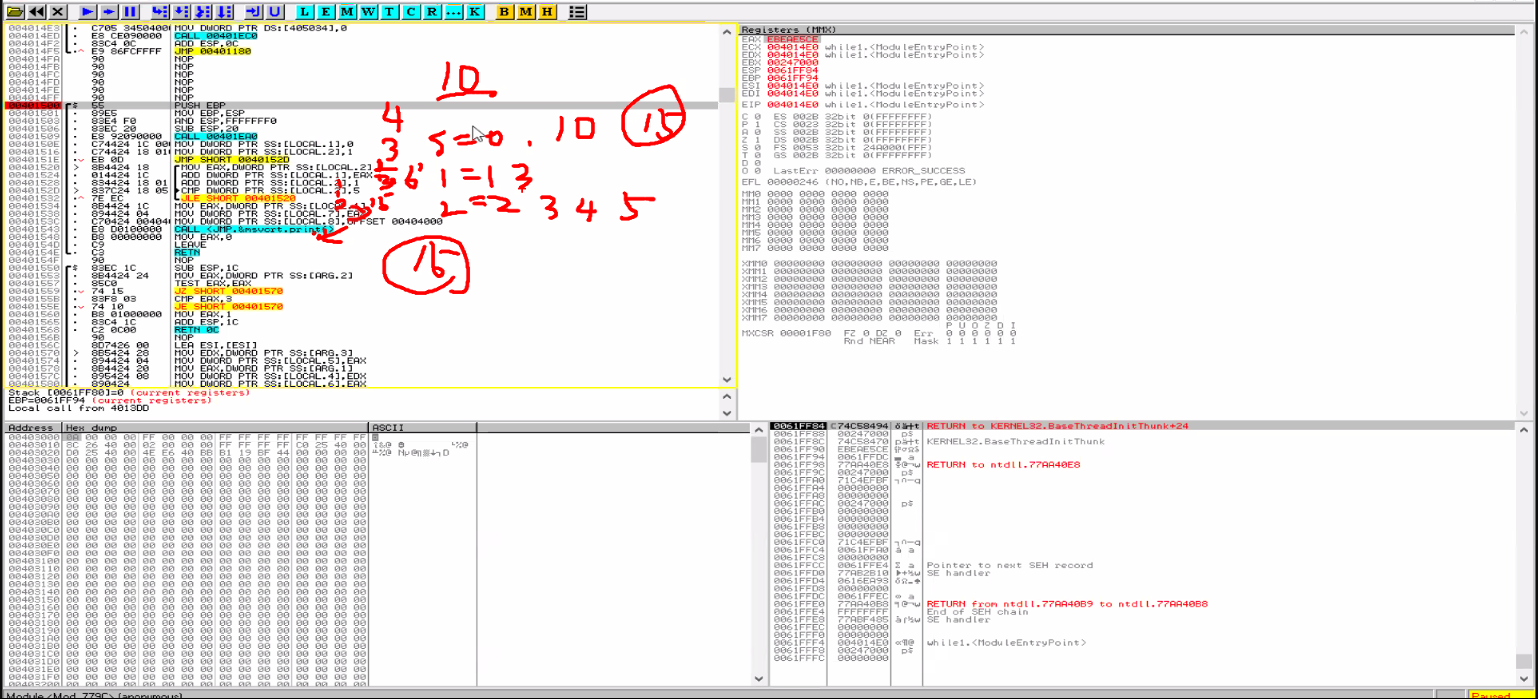Screen dimensions: 1538x699
Task: Click the hex dump pane vertical scrollbar
Action: click(759, 555)
